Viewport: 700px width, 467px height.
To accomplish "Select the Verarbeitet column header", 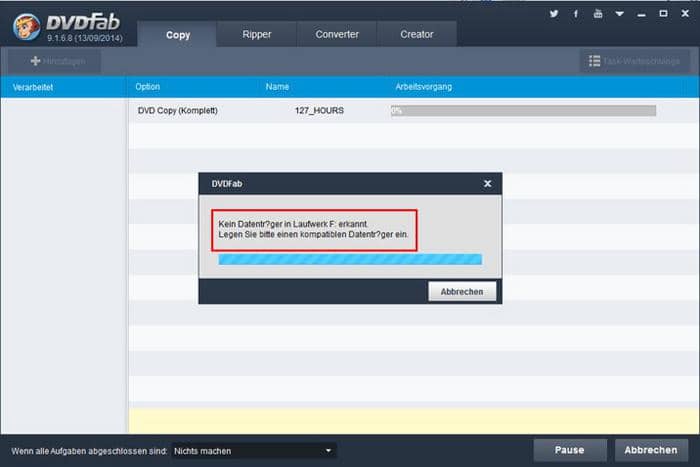I will [33, 87].
